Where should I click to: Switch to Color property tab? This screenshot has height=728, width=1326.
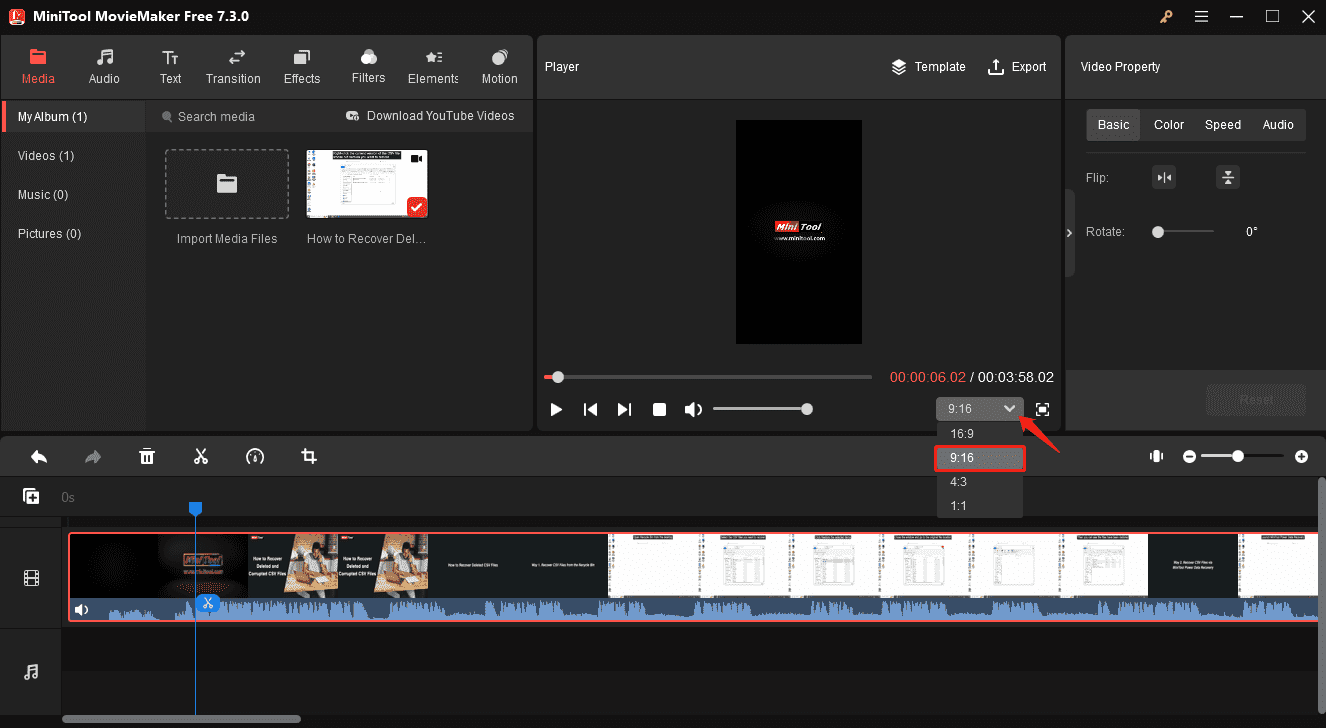click(x=1169, y=125)
